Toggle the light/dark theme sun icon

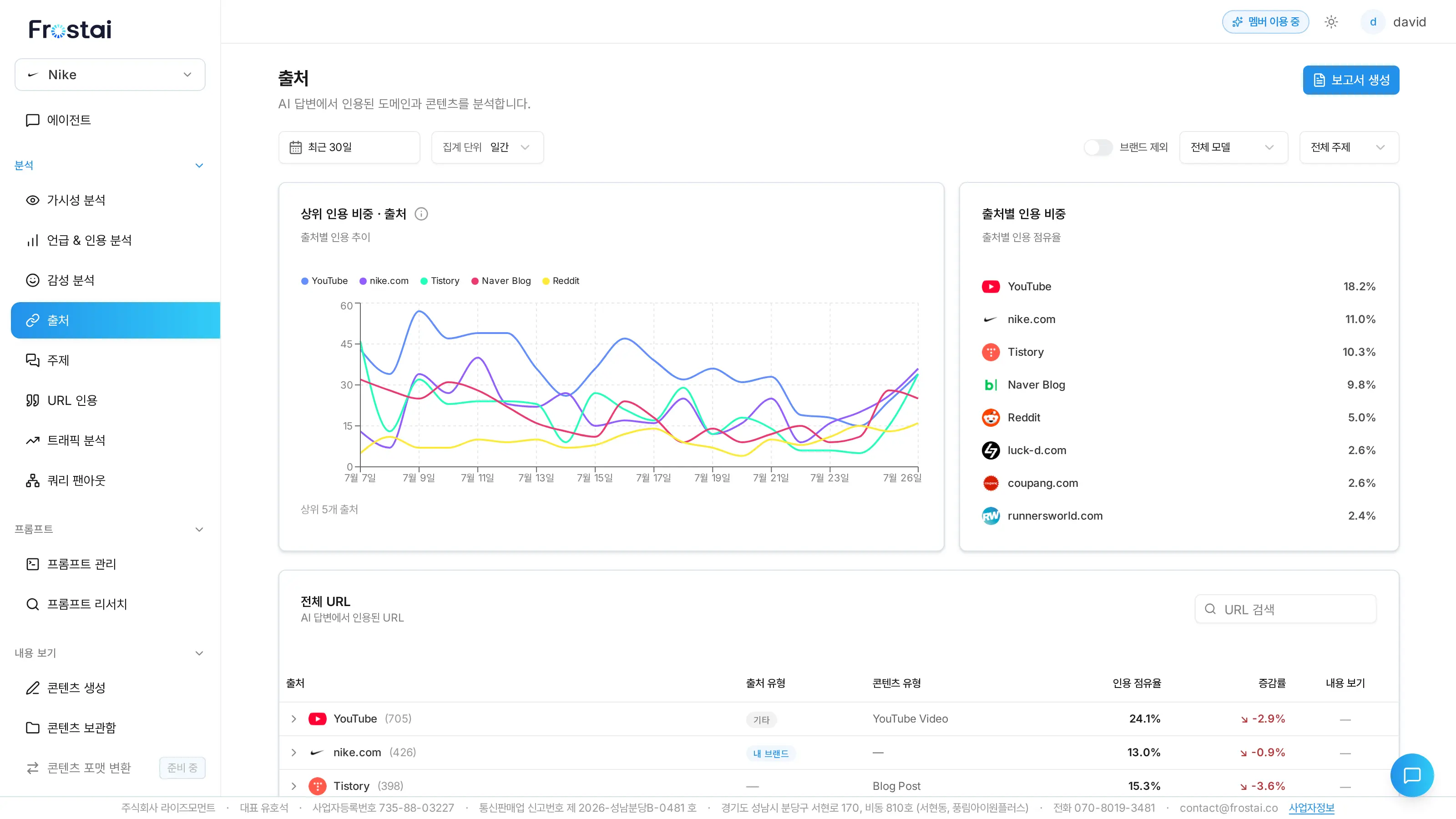coord(1331,22)
